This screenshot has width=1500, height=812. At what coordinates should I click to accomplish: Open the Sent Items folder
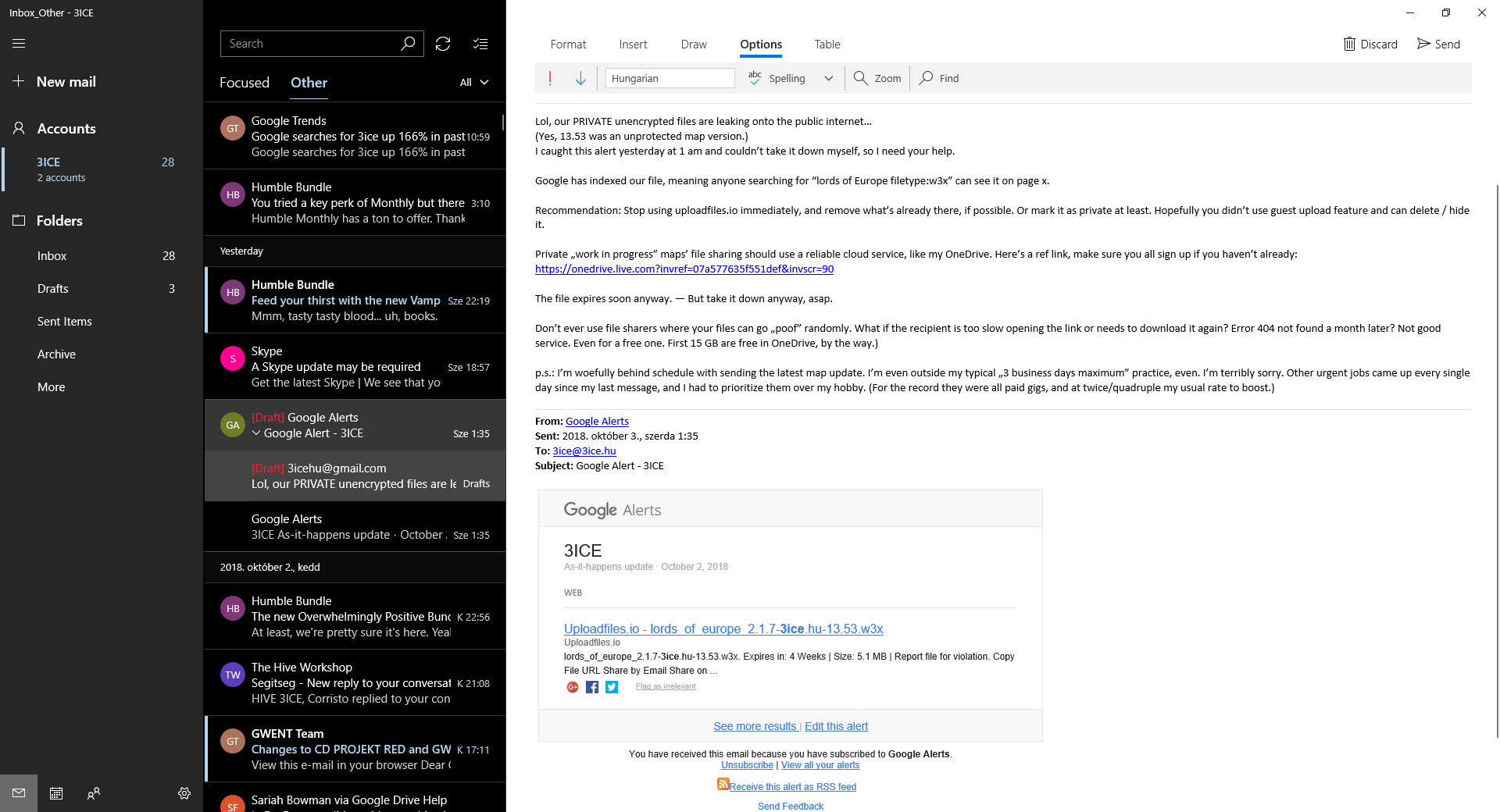point(102,322)
